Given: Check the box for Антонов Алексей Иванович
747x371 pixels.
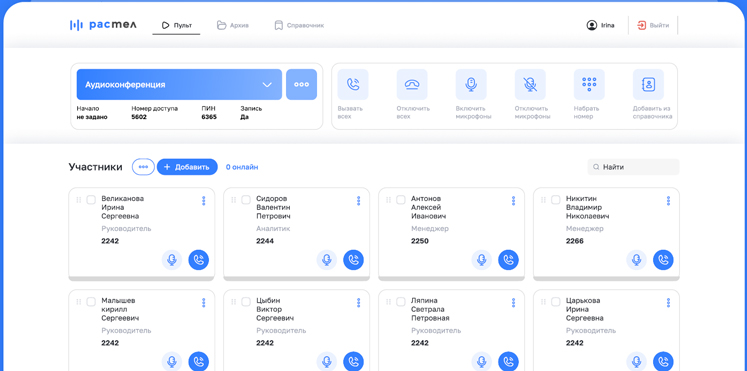Looking at the screenshot, I should (x=401, y=200).
